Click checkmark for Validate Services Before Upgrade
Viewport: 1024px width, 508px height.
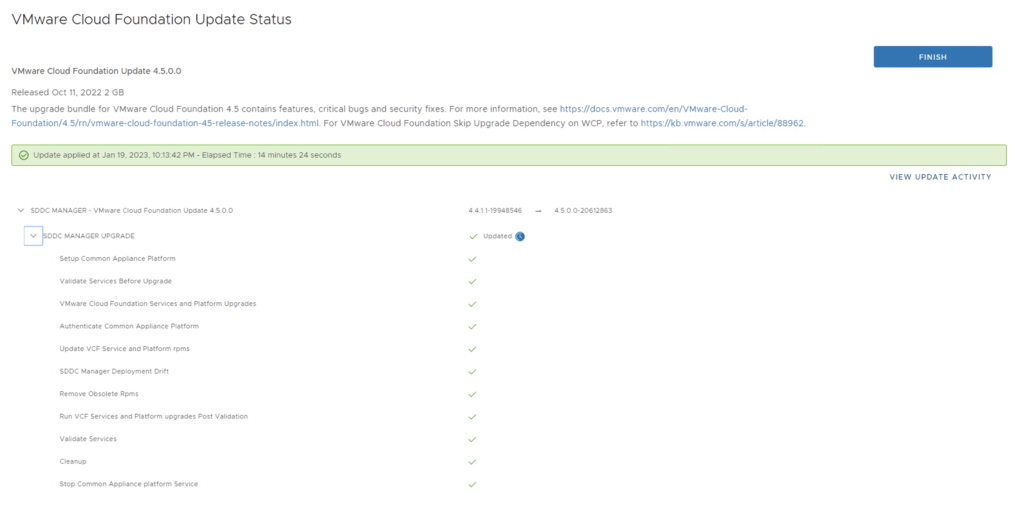472,281
